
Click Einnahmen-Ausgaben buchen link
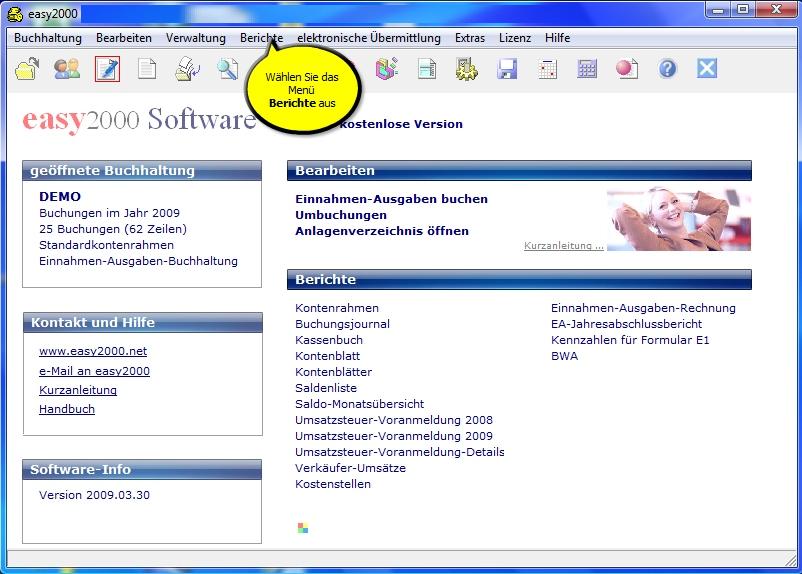click(x=391, y=199)
